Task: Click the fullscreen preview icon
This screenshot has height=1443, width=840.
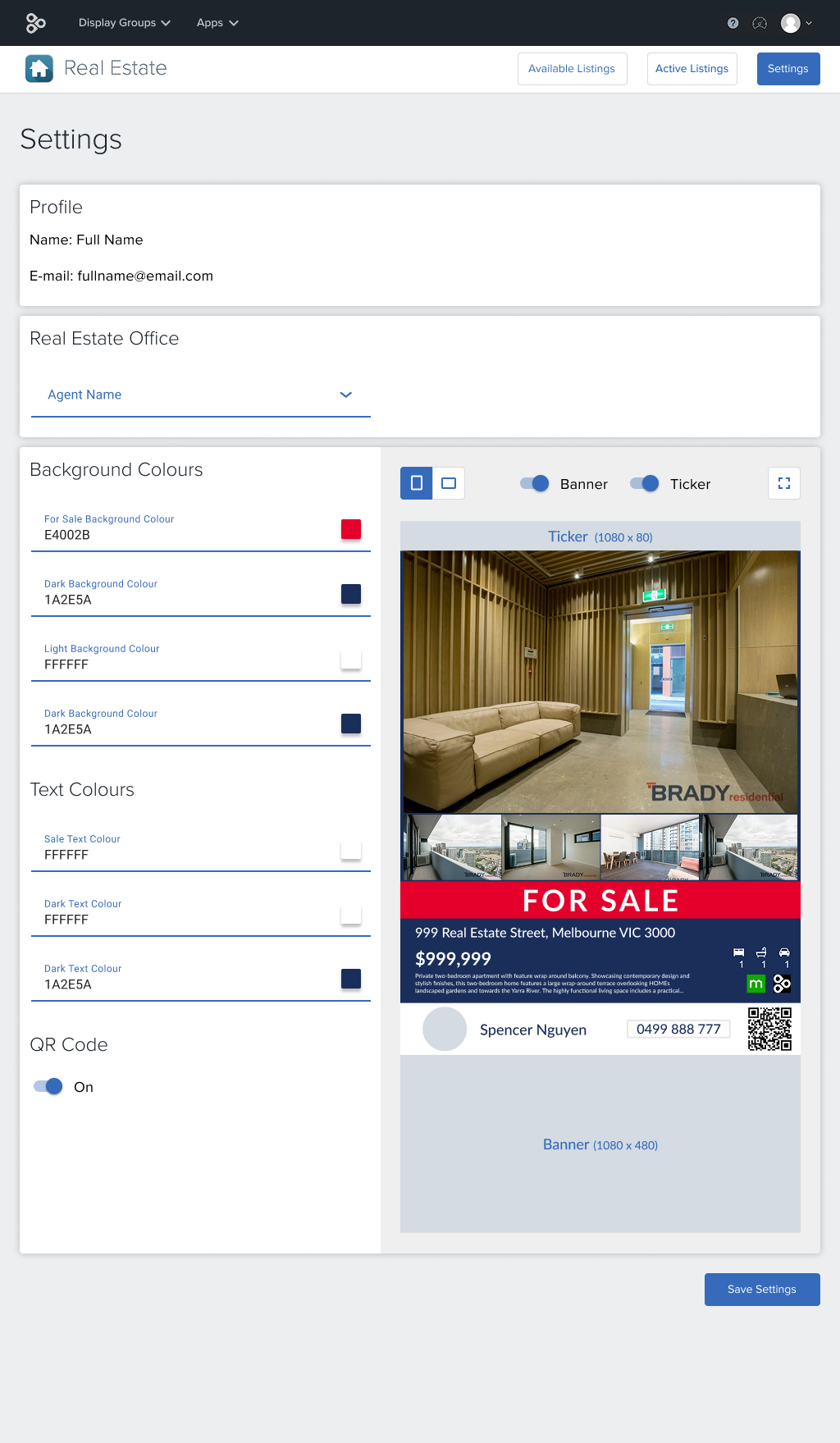Action: click(784, 483)
